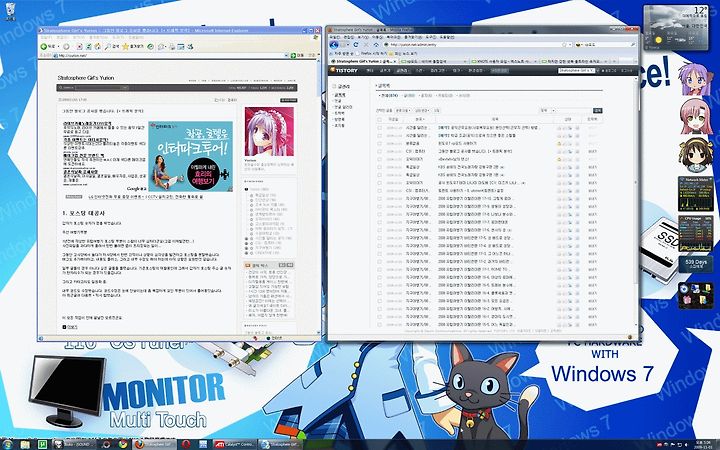This screenshot has height=450, width=720.
Task: Click the "1. 호스팅 대공사" heading text
Action: tap(83, 213)
